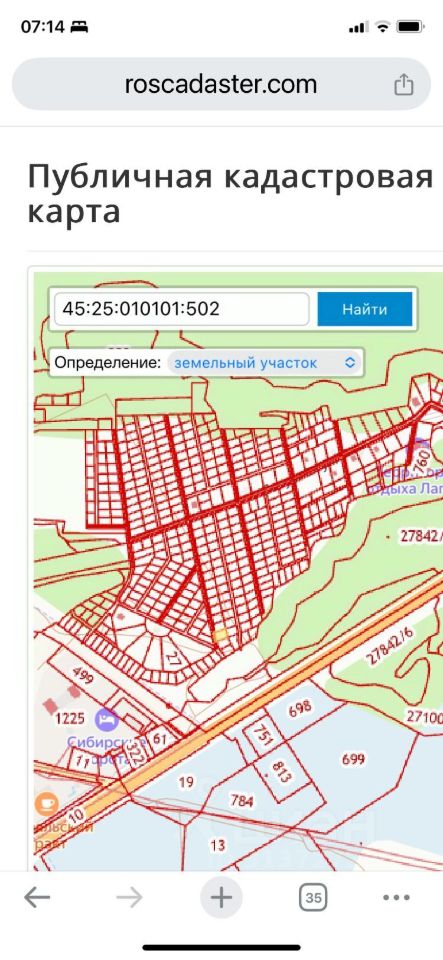This screenshot has height=960, width=443.
Task: Tap the share icon in address bar
Action: coord(403,84)
